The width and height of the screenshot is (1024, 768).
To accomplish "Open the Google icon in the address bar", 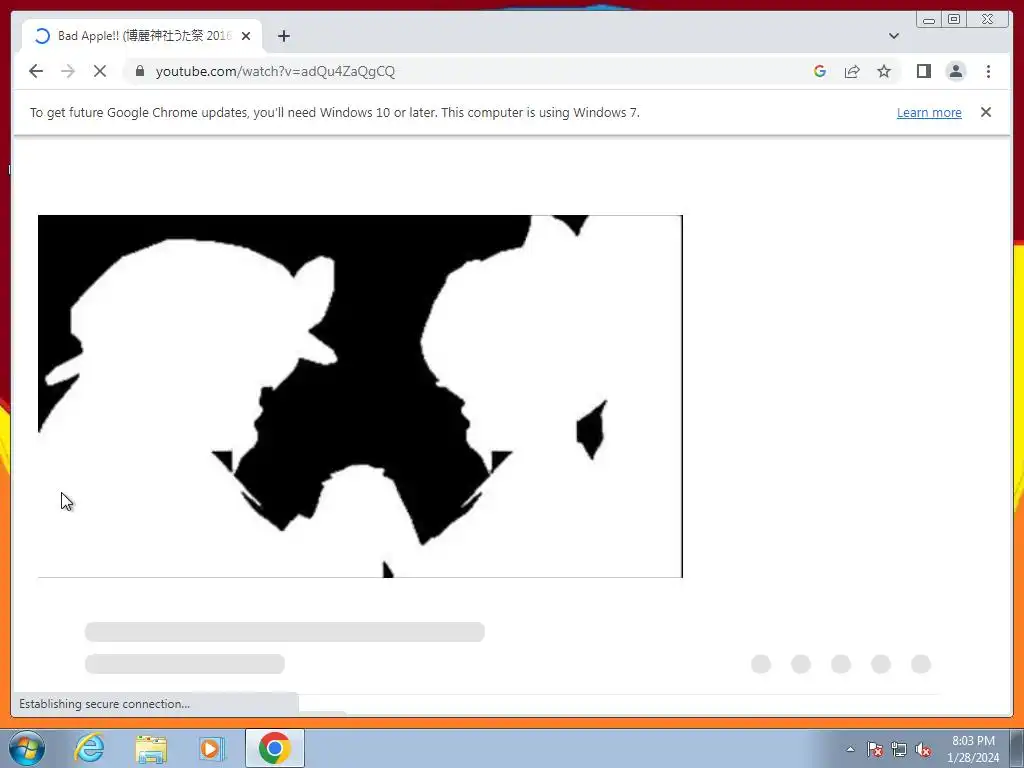I will tap(820, 71).
